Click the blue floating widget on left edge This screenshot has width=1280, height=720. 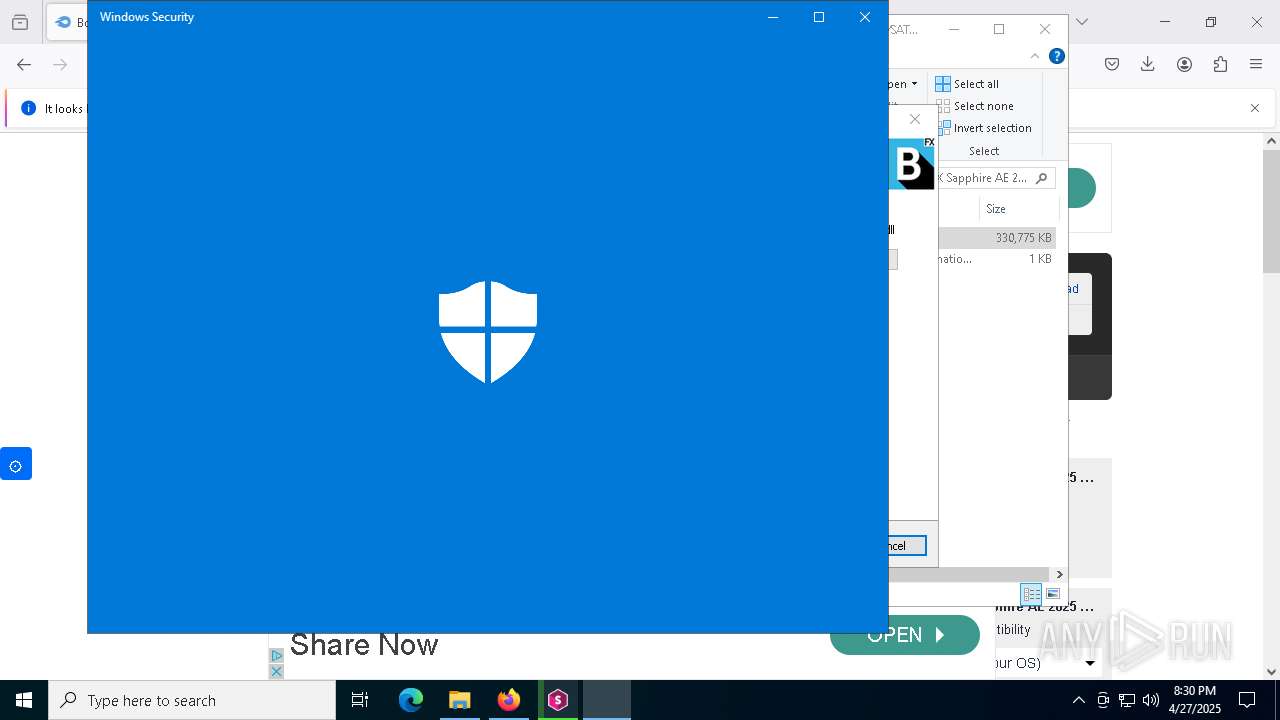[16, 464]
